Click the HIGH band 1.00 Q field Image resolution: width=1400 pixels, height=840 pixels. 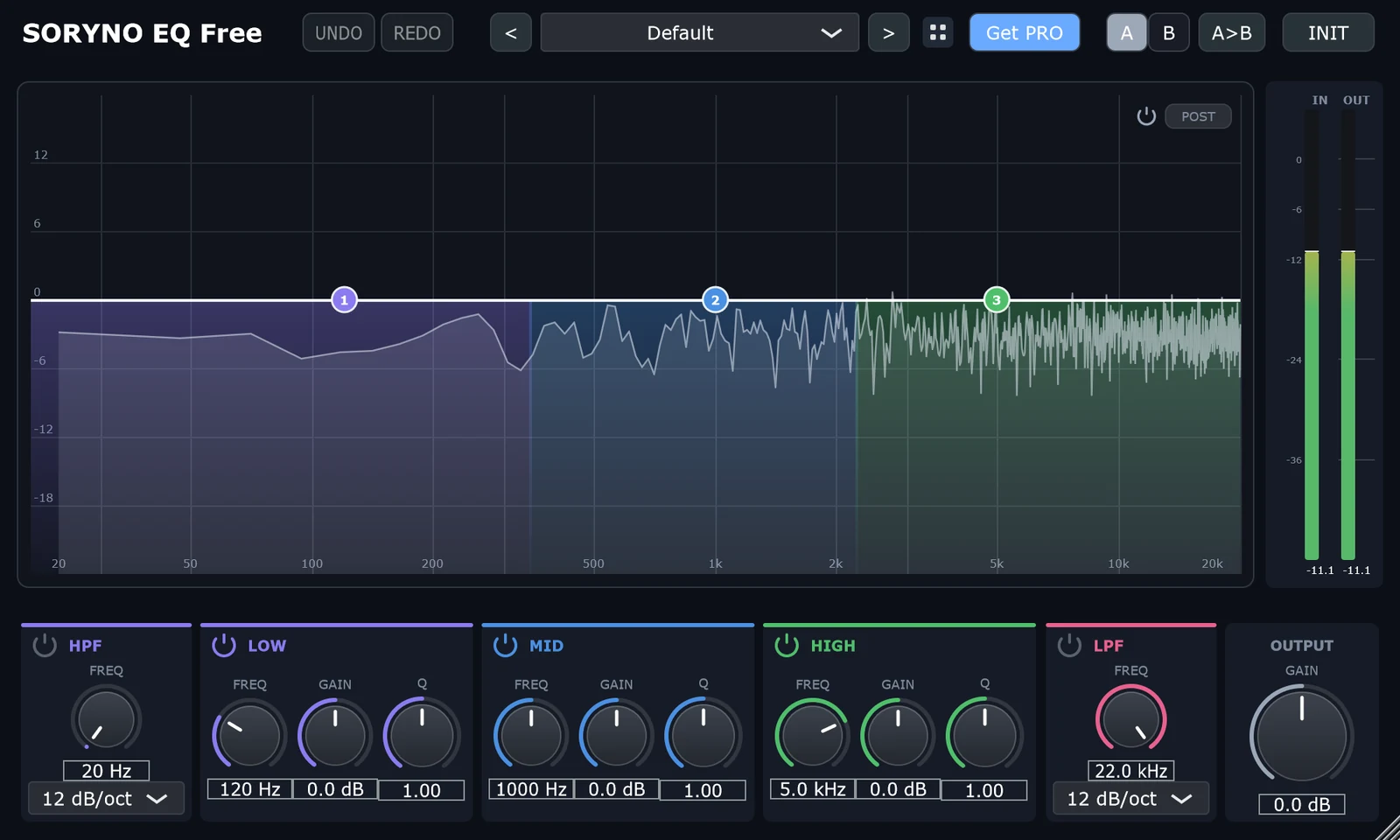tap(984, 790)
